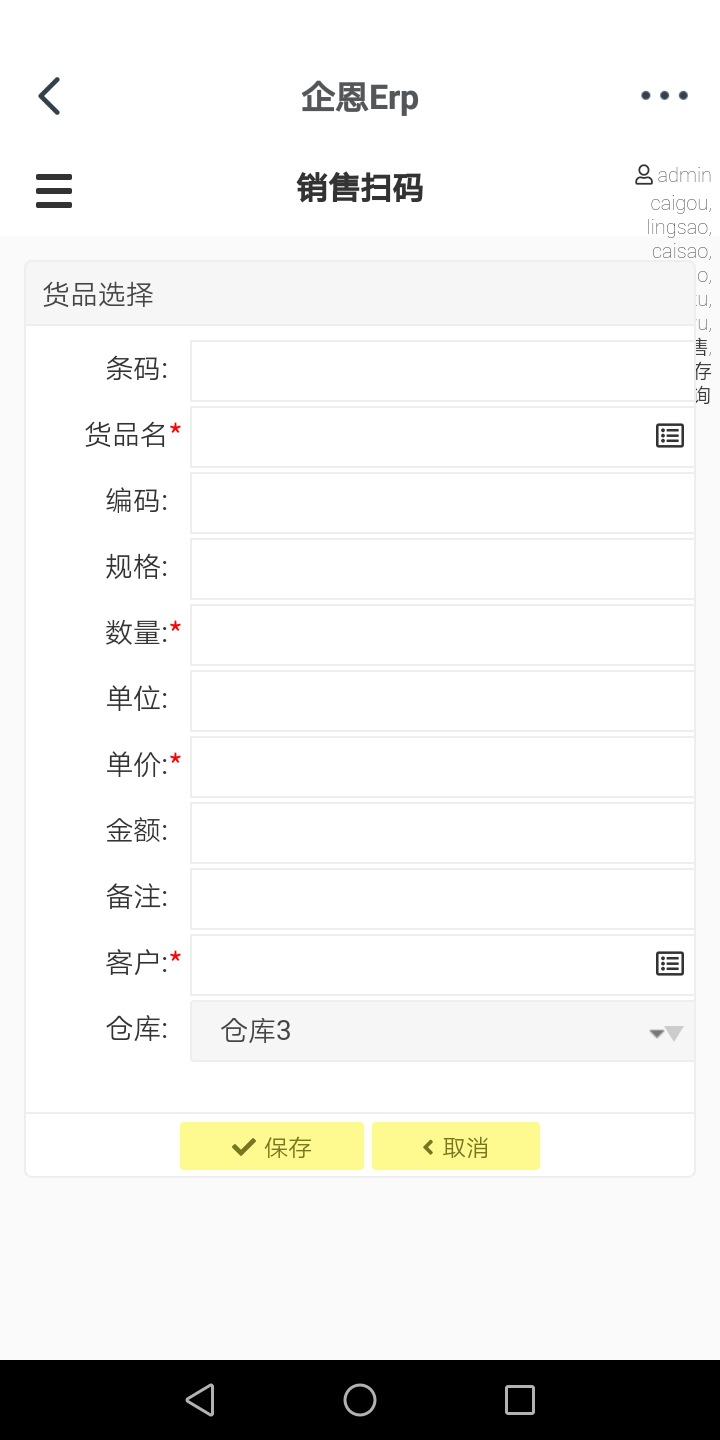Click the 保存 save button
720x1440 pixels.
pos(272,1147)
